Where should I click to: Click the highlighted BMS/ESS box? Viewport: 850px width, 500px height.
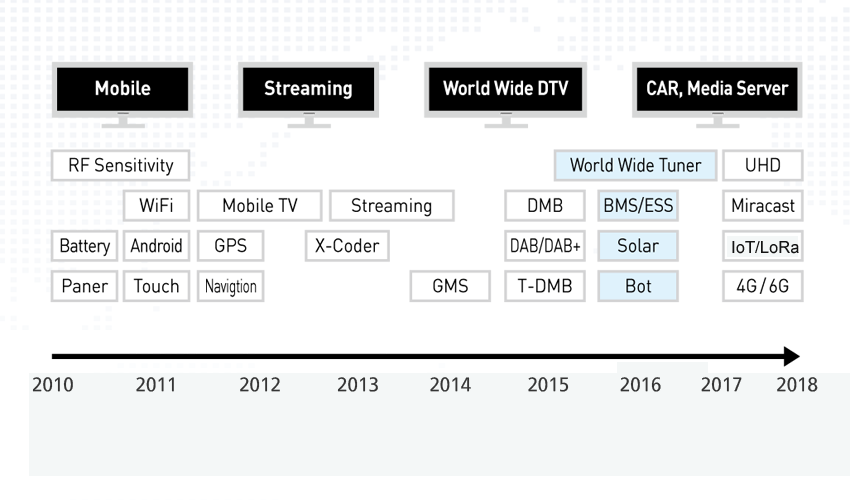638,206
